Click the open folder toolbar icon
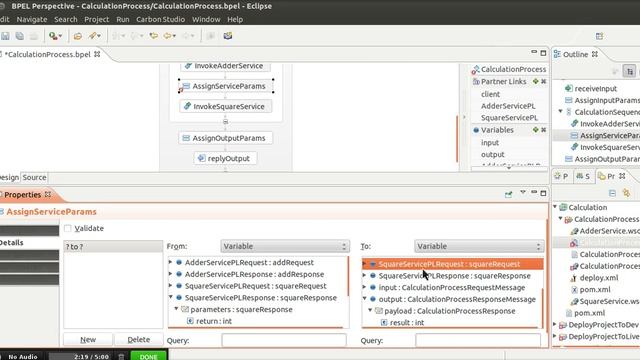Screen dimensions: 640x360 tap(78, 36)
